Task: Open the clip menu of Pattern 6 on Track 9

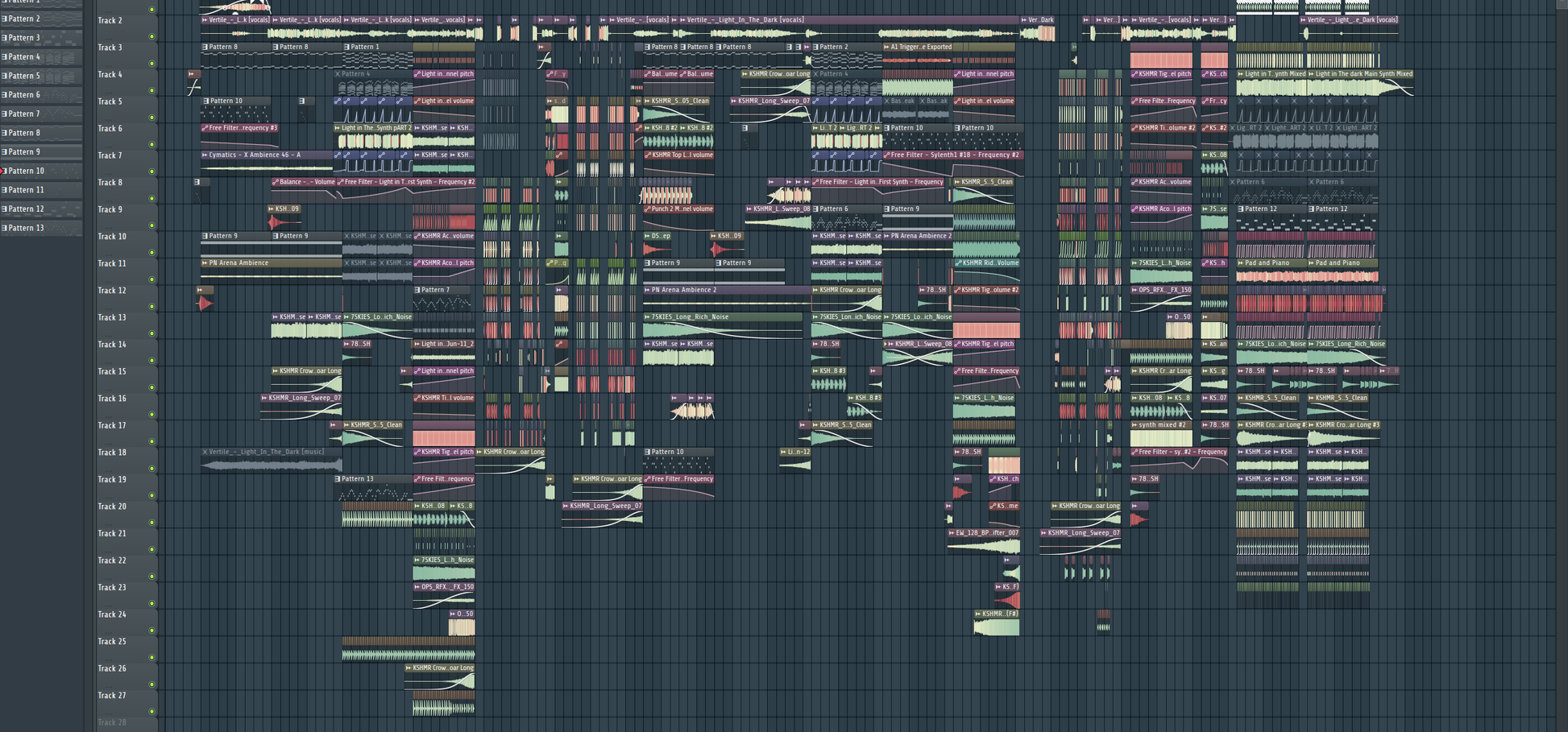Action: [816, 209]
